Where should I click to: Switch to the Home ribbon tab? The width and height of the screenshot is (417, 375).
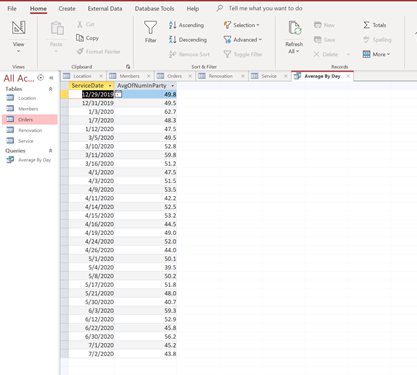coord(38,9)
